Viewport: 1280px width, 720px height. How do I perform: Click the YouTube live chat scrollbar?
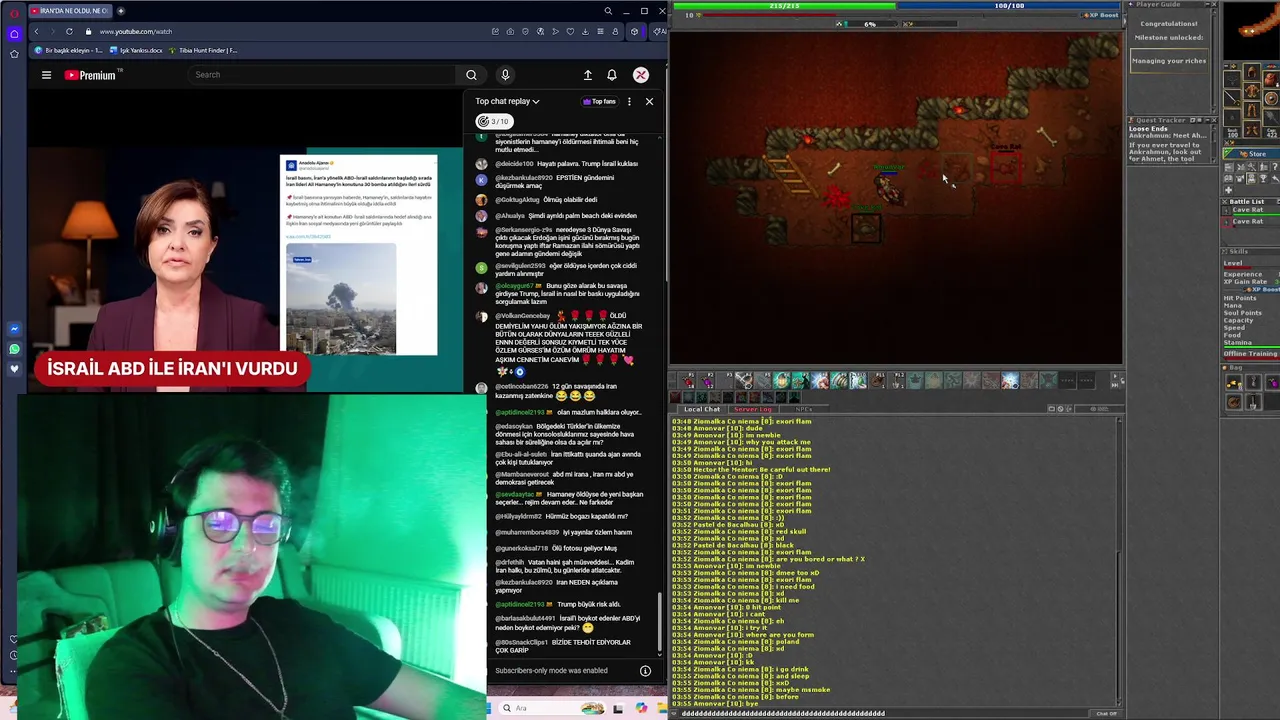tap(659, 620)
